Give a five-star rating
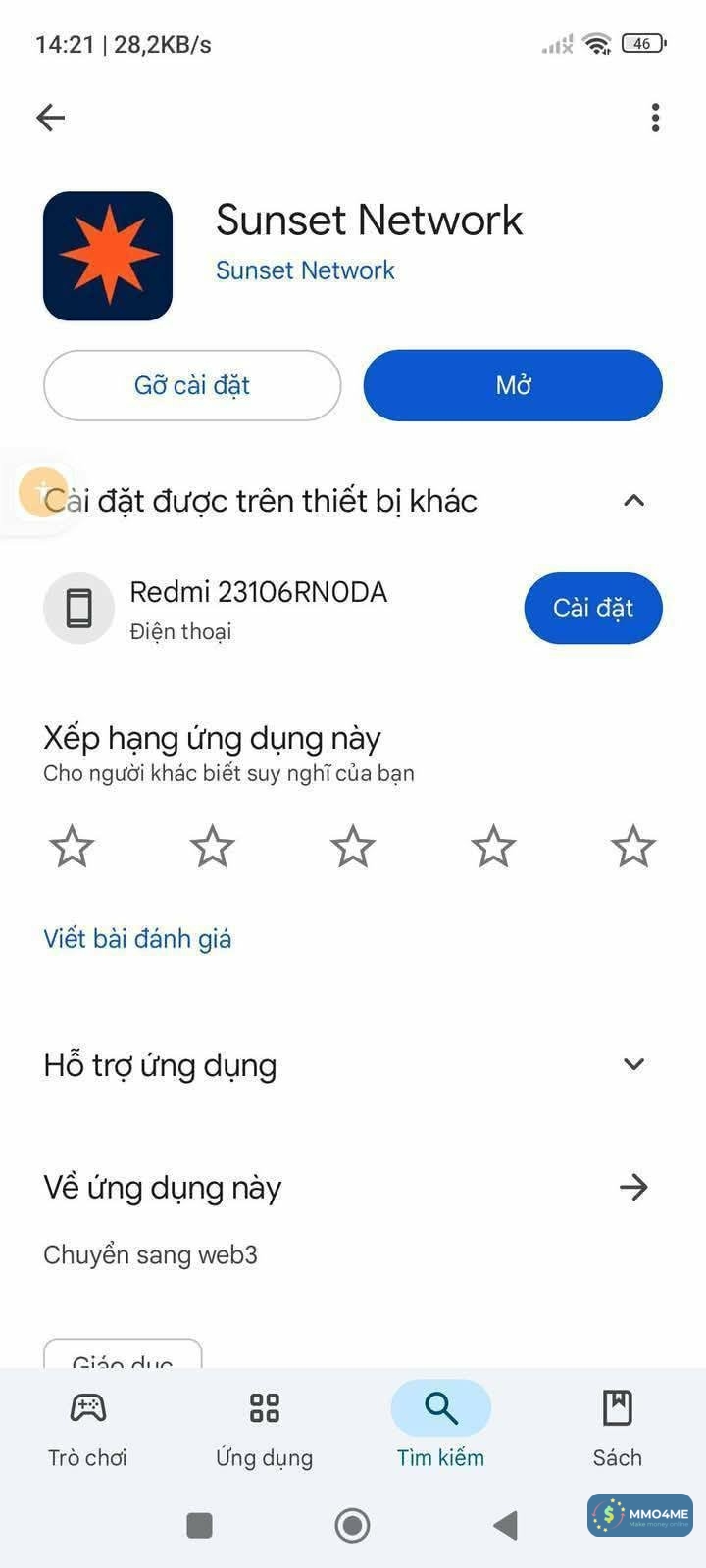The width and height of the screenshot is (706, 1568). [x=633, y=847]
